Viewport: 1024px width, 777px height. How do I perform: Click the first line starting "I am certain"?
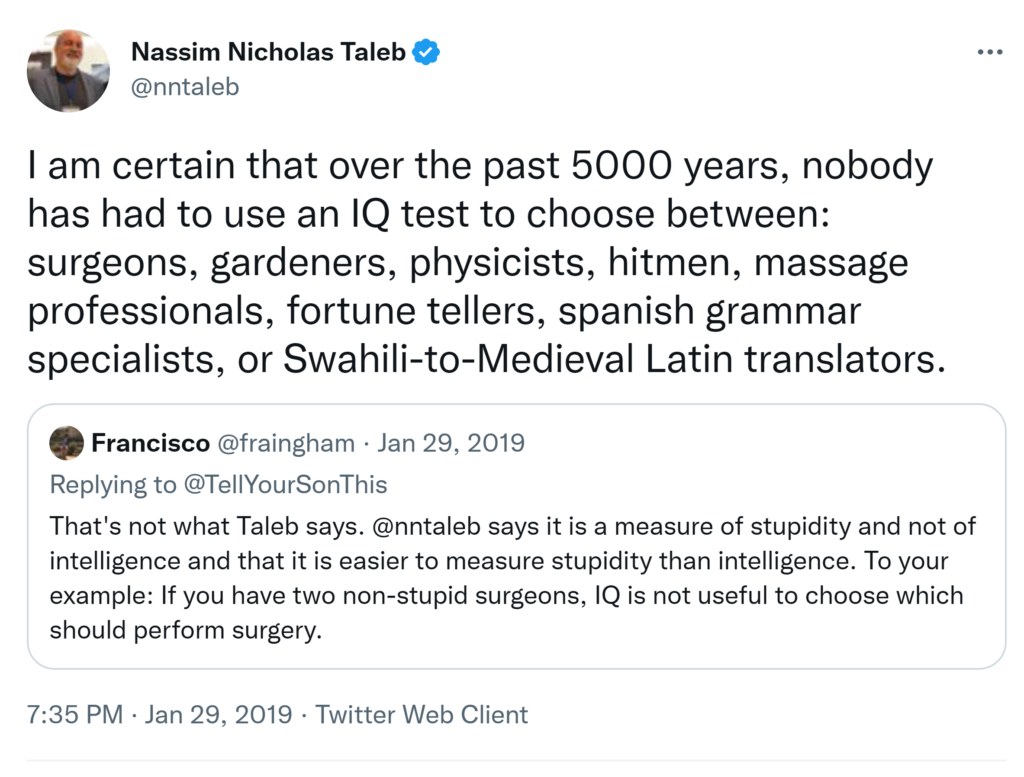(x=480, y=165)
